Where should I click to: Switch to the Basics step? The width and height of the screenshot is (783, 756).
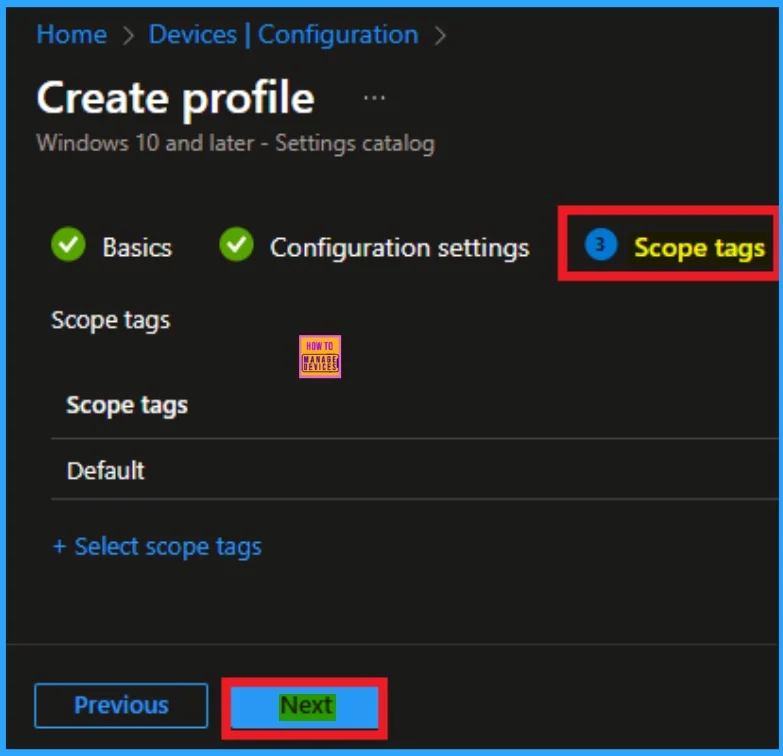point(137,248)
